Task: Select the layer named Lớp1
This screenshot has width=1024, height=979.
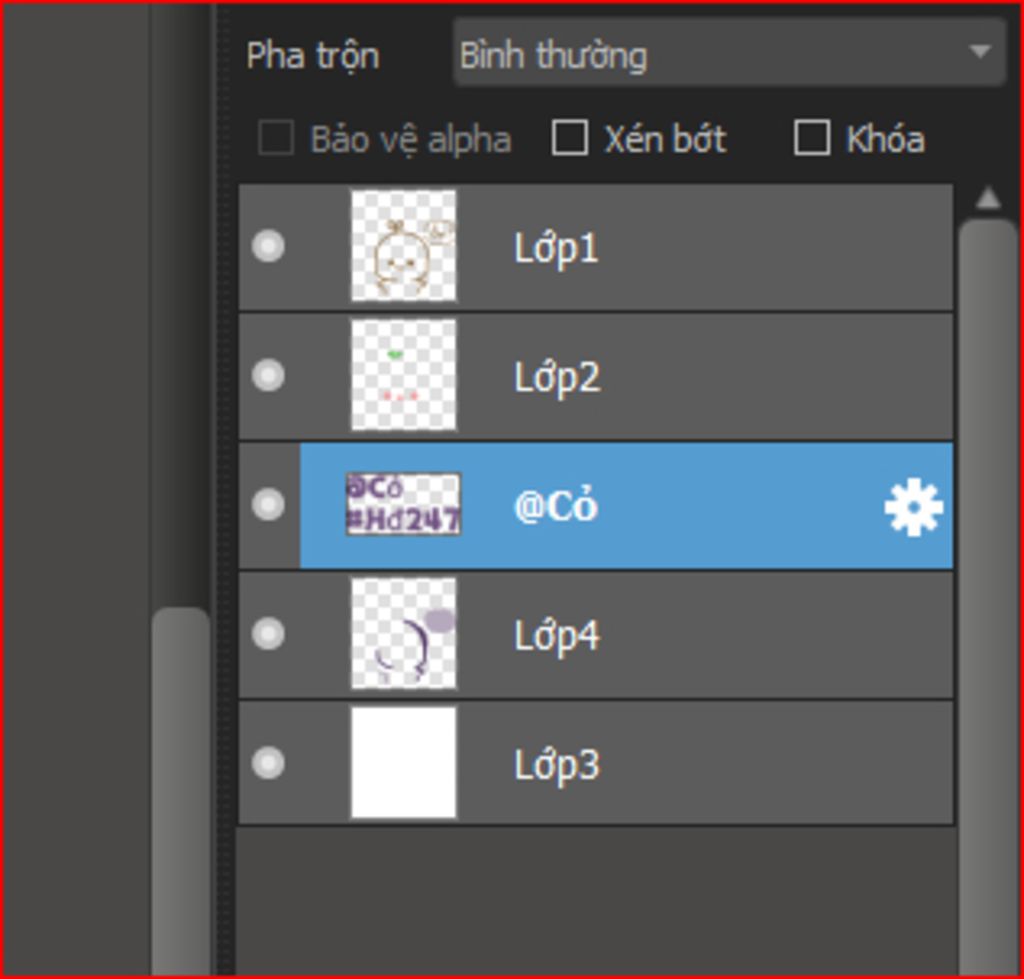Action: point(556,248)
